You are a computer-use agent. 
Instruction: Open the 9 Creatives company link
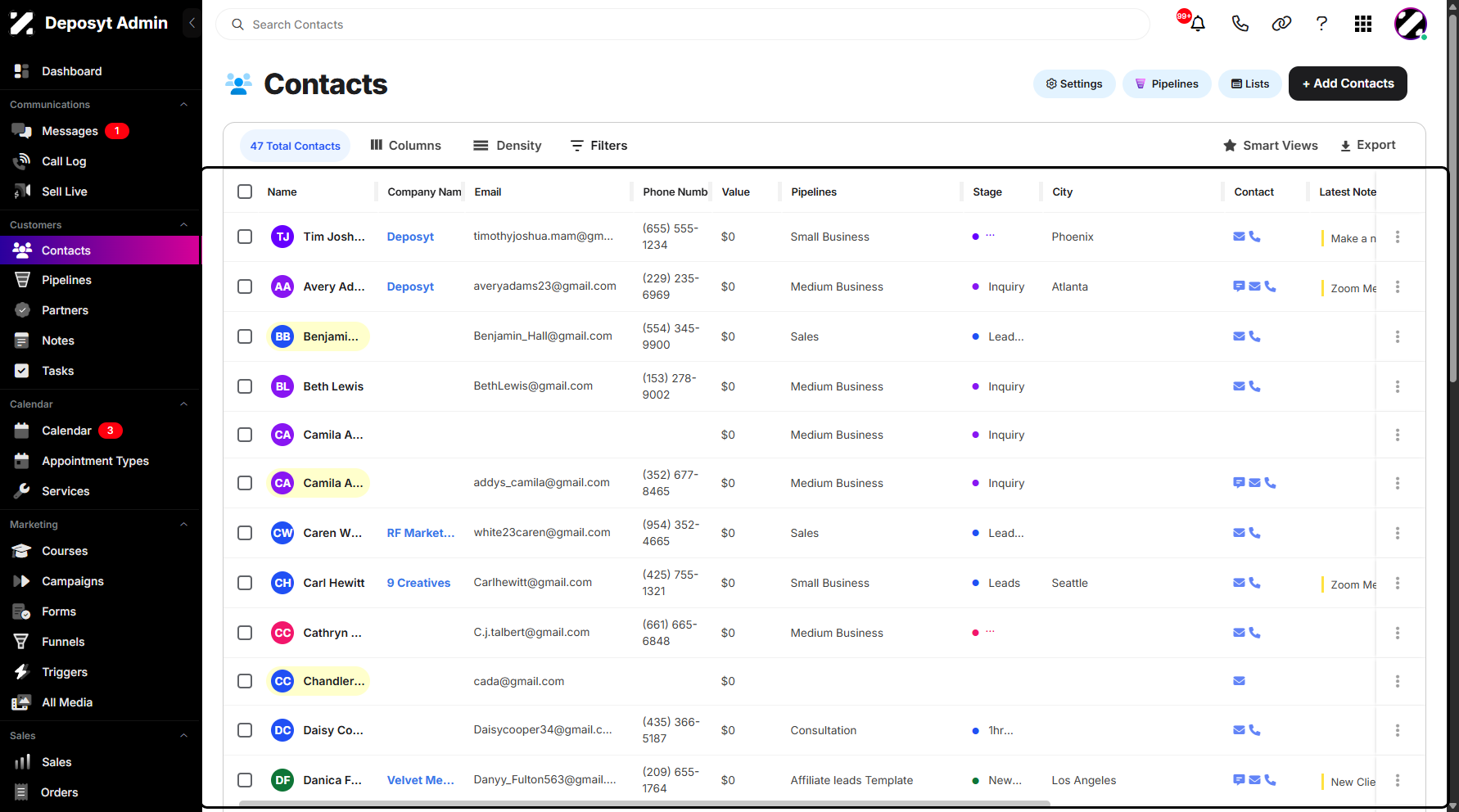point(418,583)
